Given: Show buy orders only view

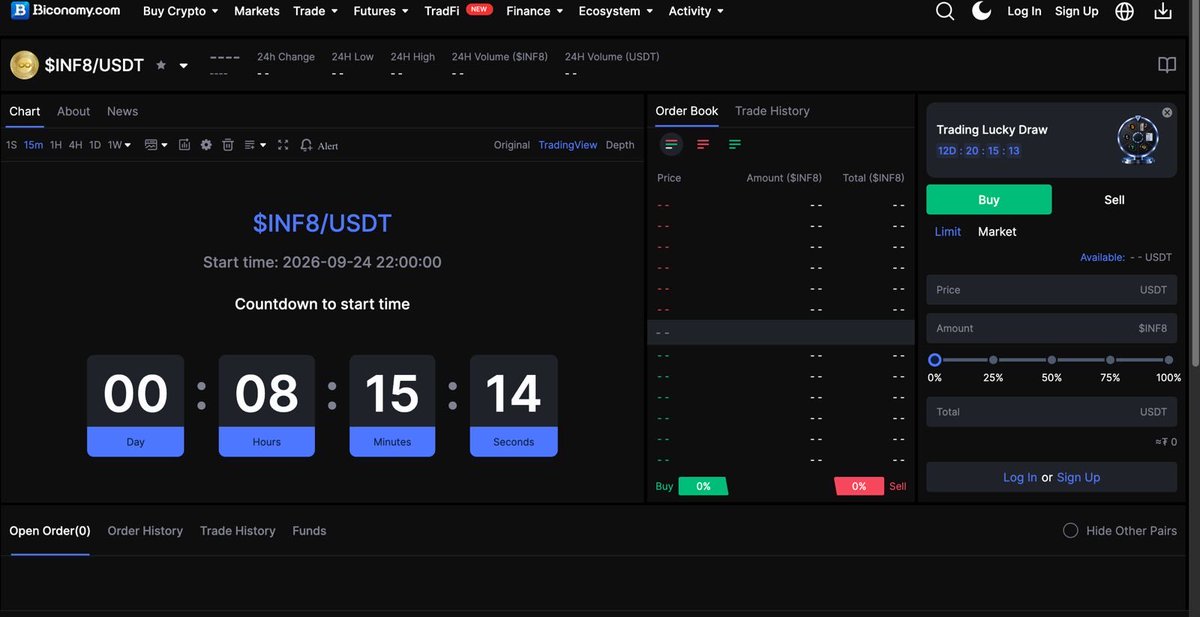Looking at the screenshot, I should [x=735, y=145].
